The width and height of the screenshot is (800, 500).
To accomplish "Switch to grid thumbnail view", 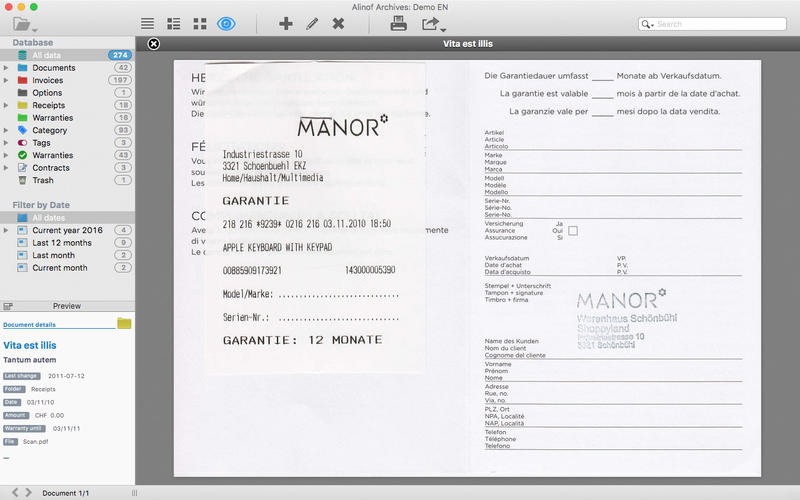I will (x=200, y=23).
